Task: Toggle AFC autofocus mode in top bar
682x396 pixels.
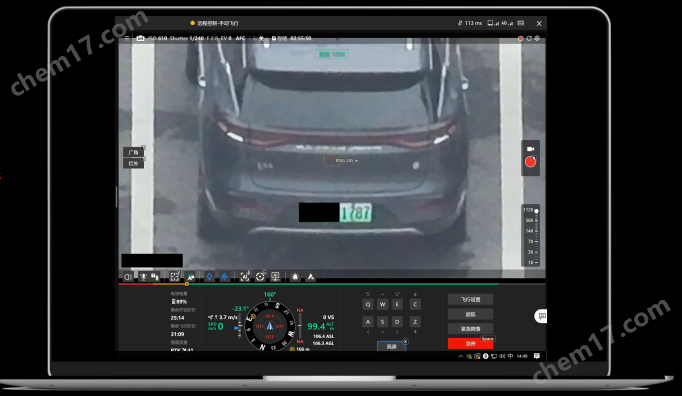Action: pos(240,38)
